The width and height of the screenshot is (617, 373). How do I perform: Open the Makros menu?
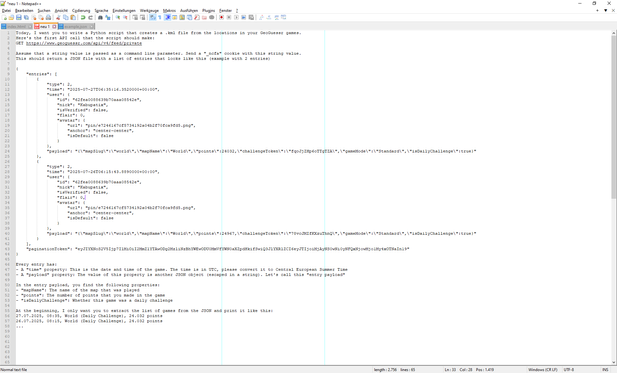(169, 11)
